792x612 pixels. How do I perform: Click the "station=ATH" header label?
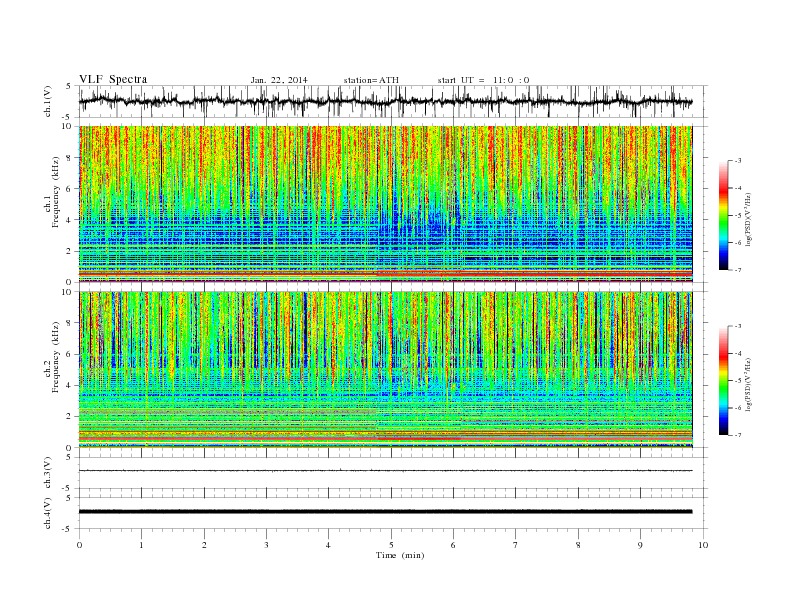371,80
